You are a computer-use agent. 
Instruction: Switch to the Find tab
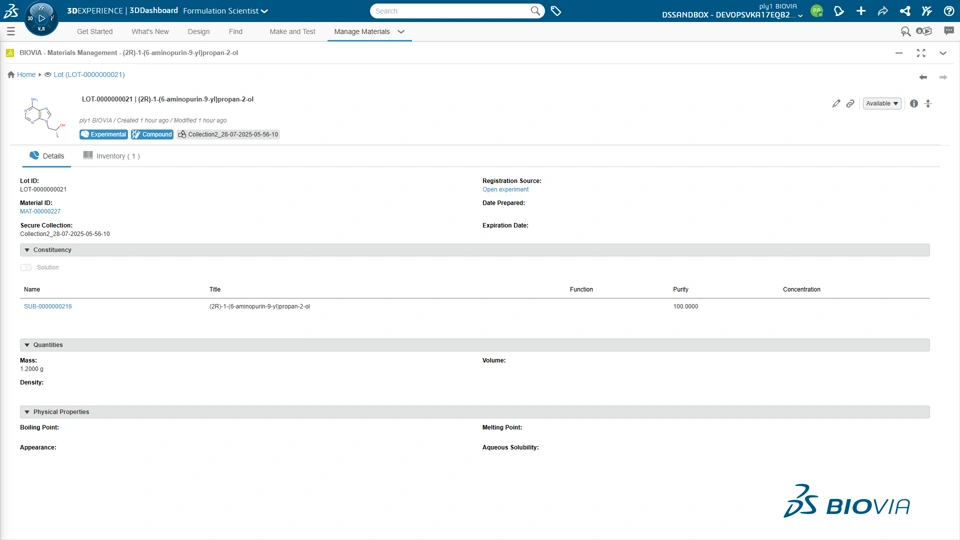point(236,32)
